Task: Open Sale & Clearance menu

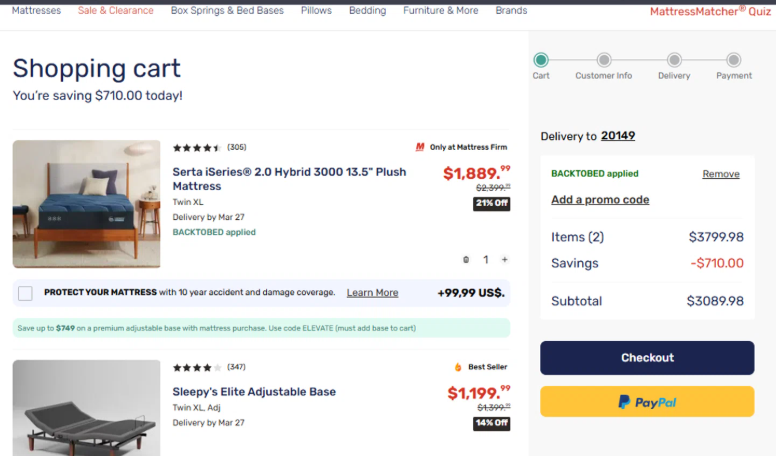Action: coord(115,10)
